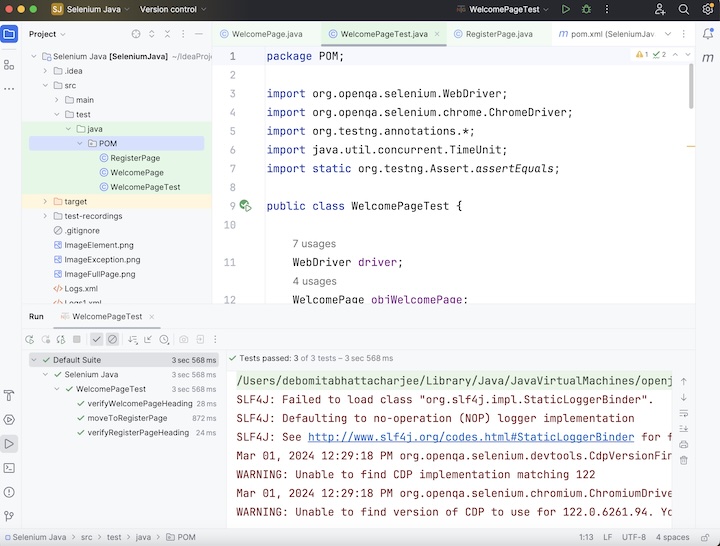The height and width of the screenshot is (546, 720).
Task: Toggle Show Ignored tests filter
Action: (112, 340)
